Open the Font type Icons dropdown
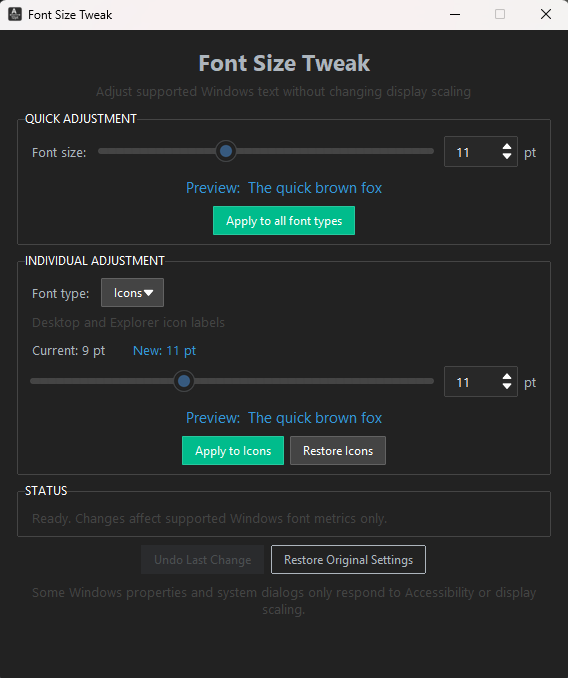 132,293
